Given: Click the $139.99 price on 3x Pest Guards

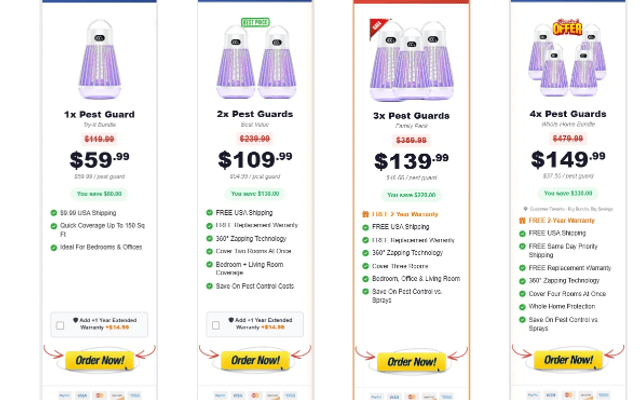Looking at the screenshot, I should click(x=411, y=161).
